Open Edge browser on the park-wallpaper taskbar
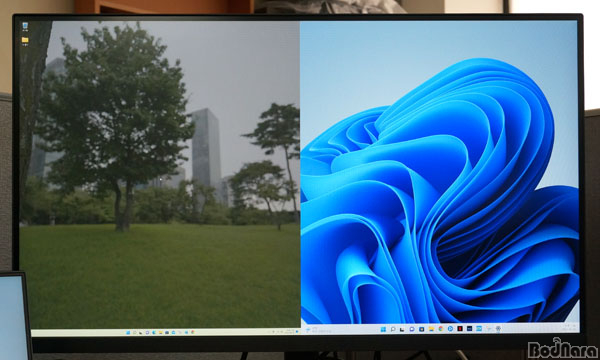 (x=154, y=332)
